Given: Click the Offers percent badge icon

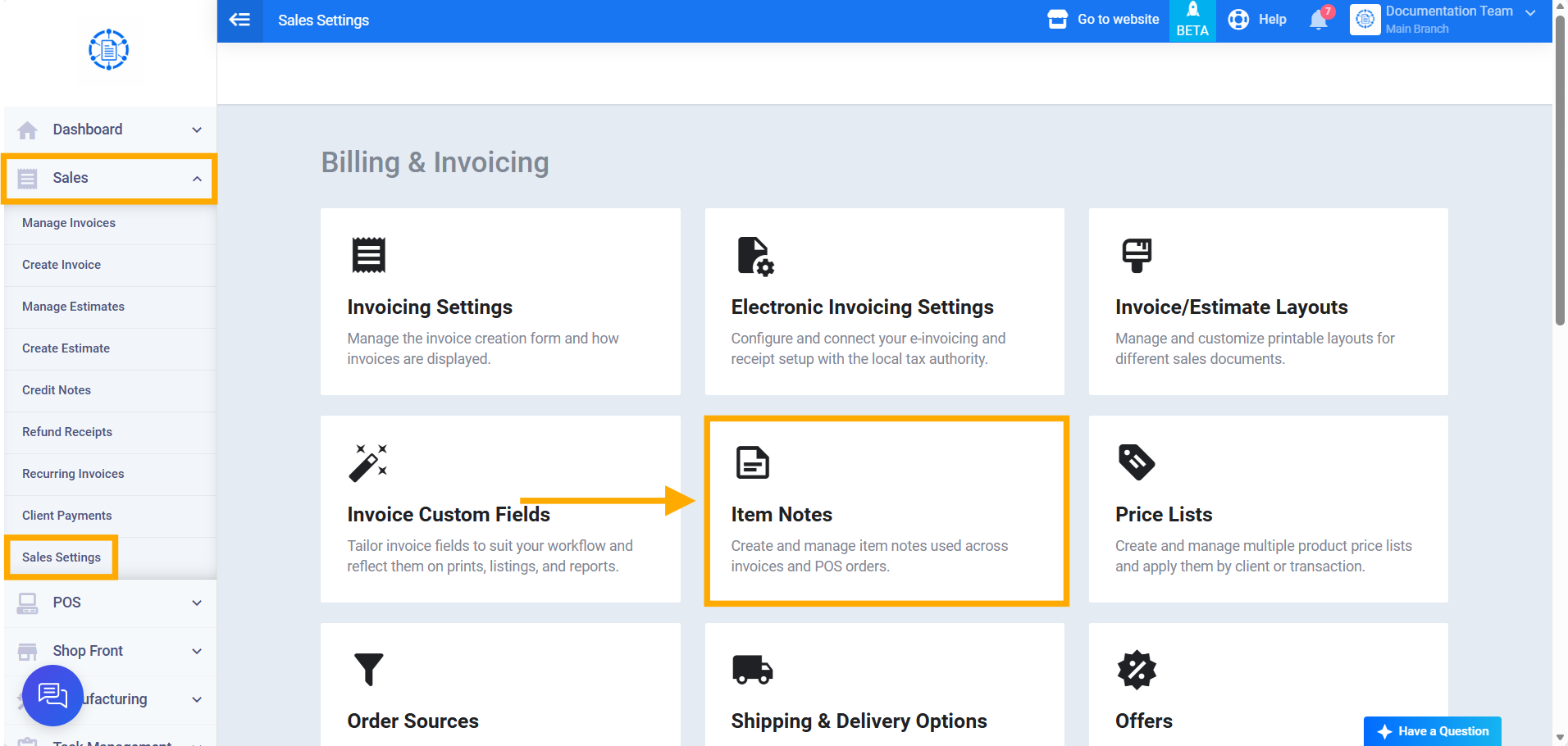Looking at the screenshot, I should [1137, 670].
